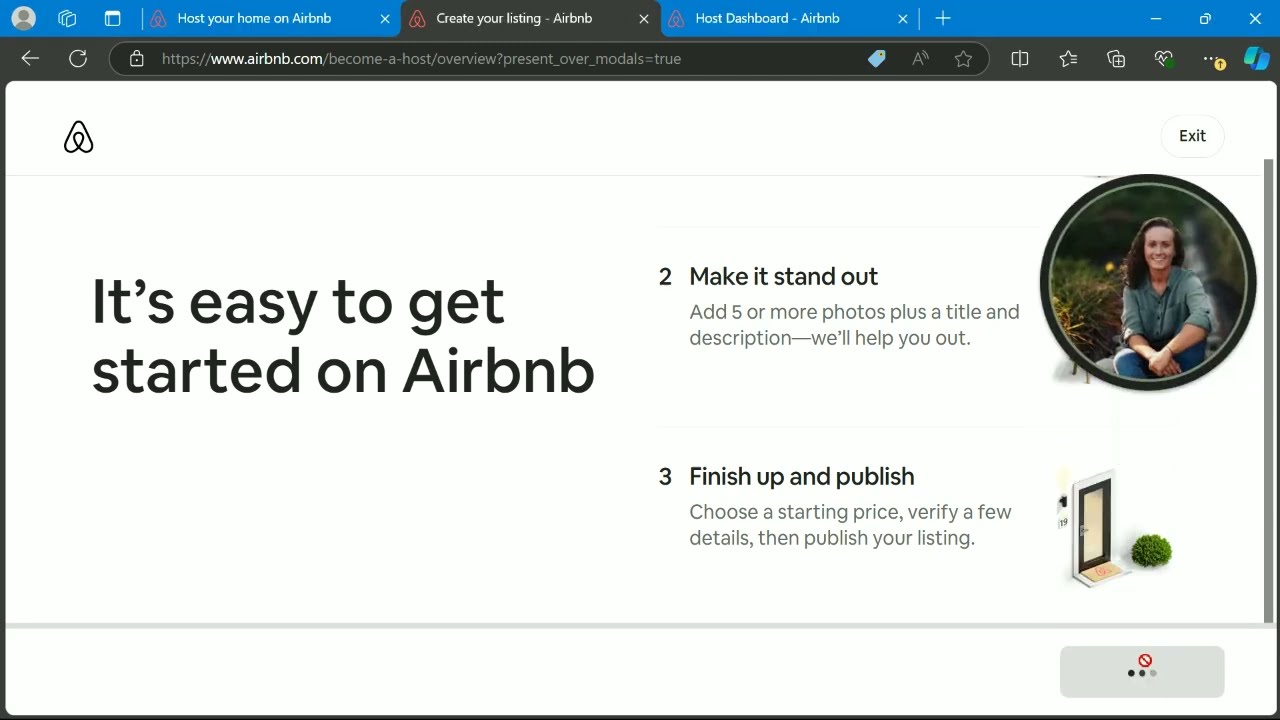Open the Copilot sidebar
Image resolution: width=1280 pixels, height=720 pixels.
pos(1256,59)
